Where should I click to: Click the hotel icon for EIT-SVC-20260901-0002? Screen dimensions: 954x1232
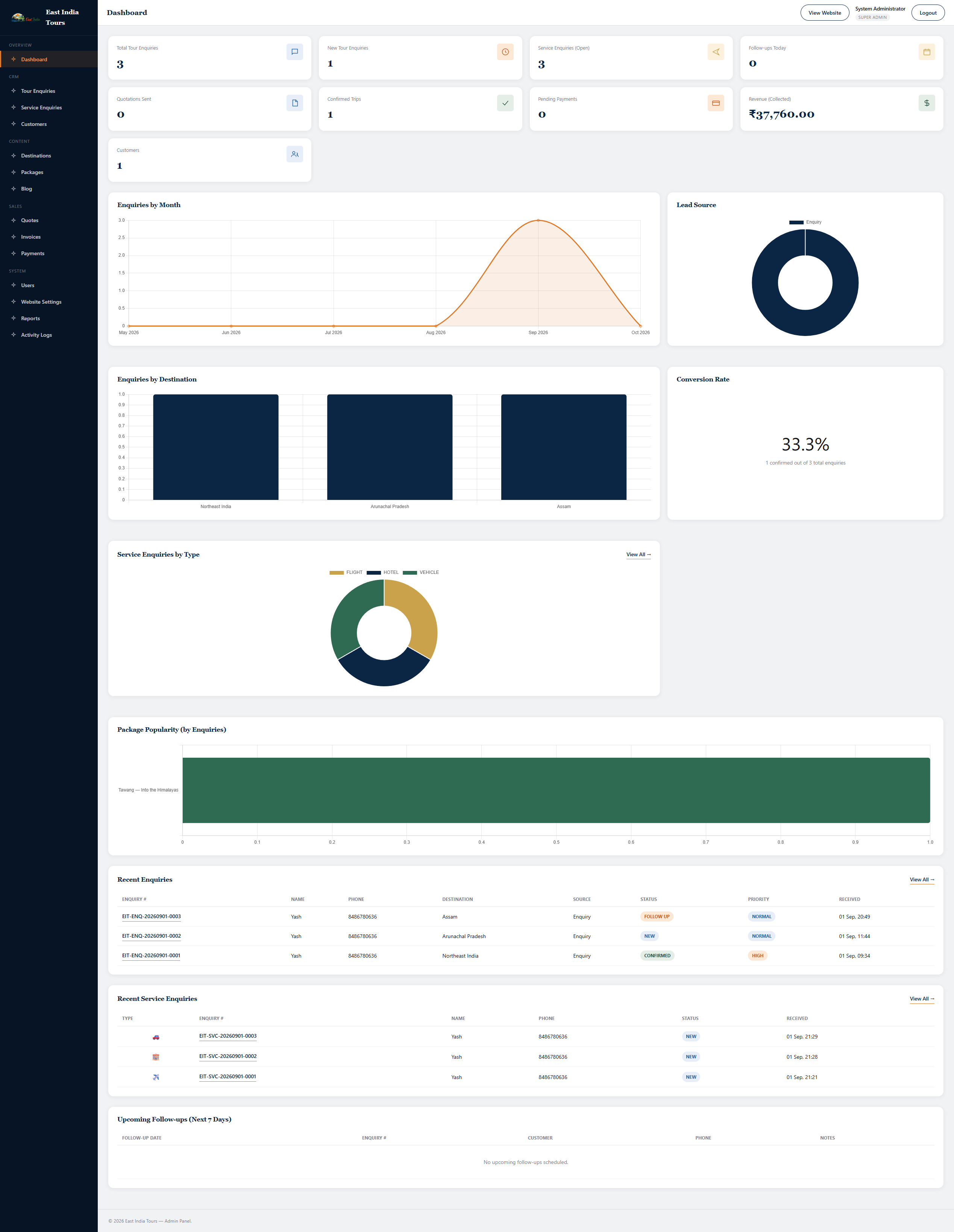(x=156, y=1057)
